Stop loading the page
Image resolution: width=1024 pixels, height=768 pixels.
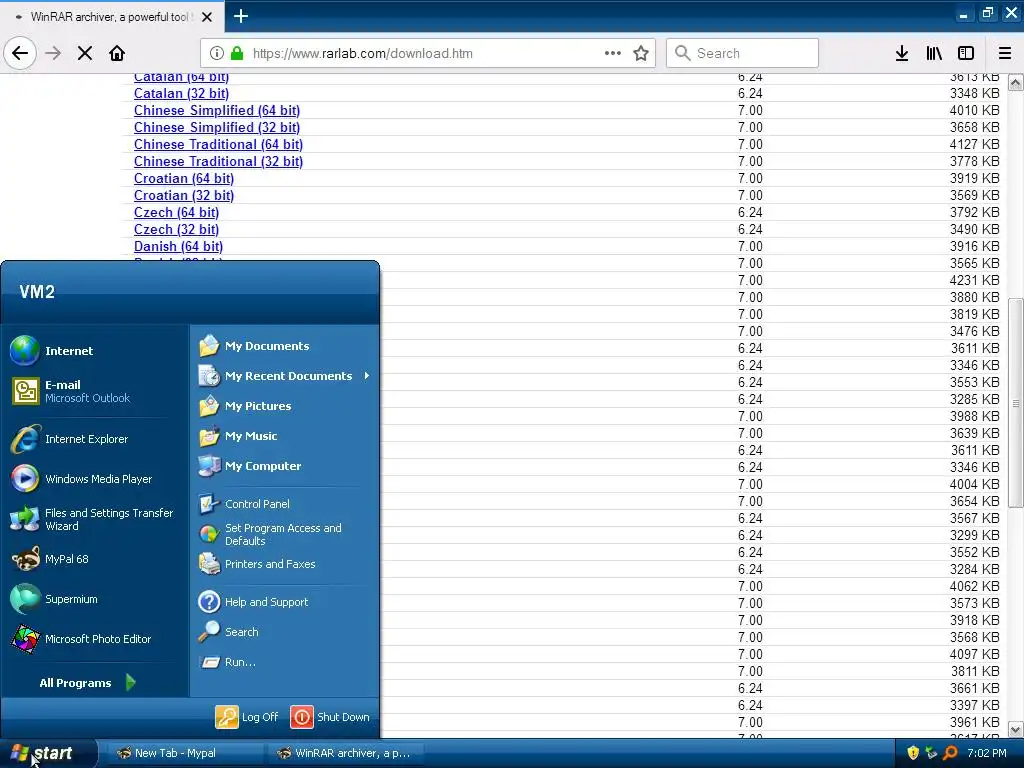point(85,53)
